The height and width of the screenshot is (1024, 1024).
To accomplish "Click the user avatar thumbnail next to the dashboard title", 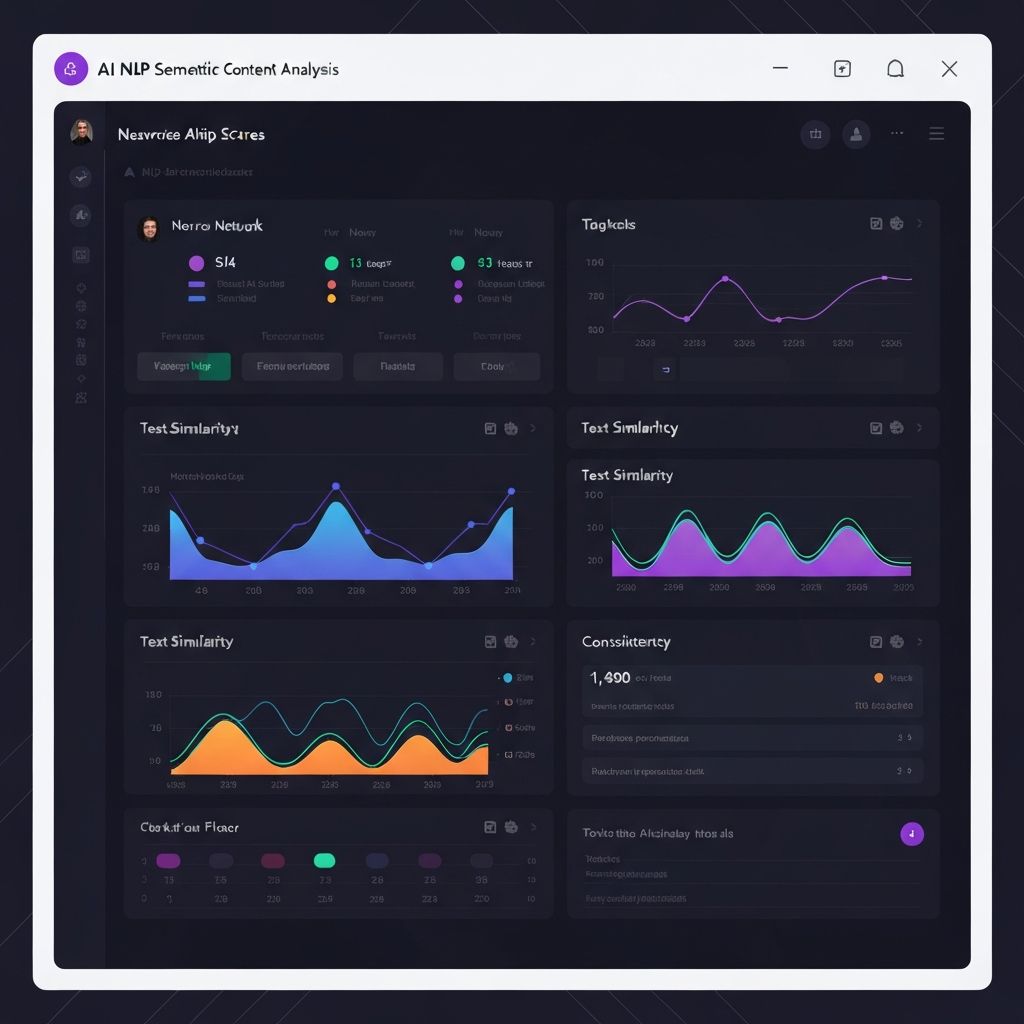I will pyautogui.click(x=81, y=132).
